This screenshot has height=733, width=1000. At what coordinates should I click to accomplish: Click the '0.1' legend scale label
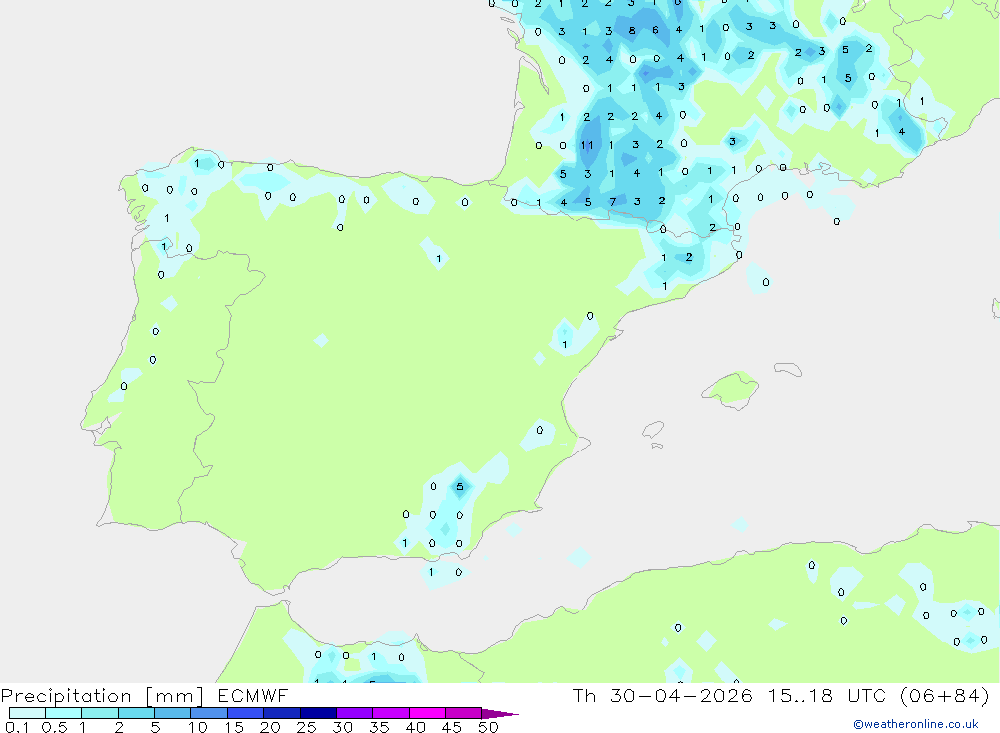click(x=17, y=727)
